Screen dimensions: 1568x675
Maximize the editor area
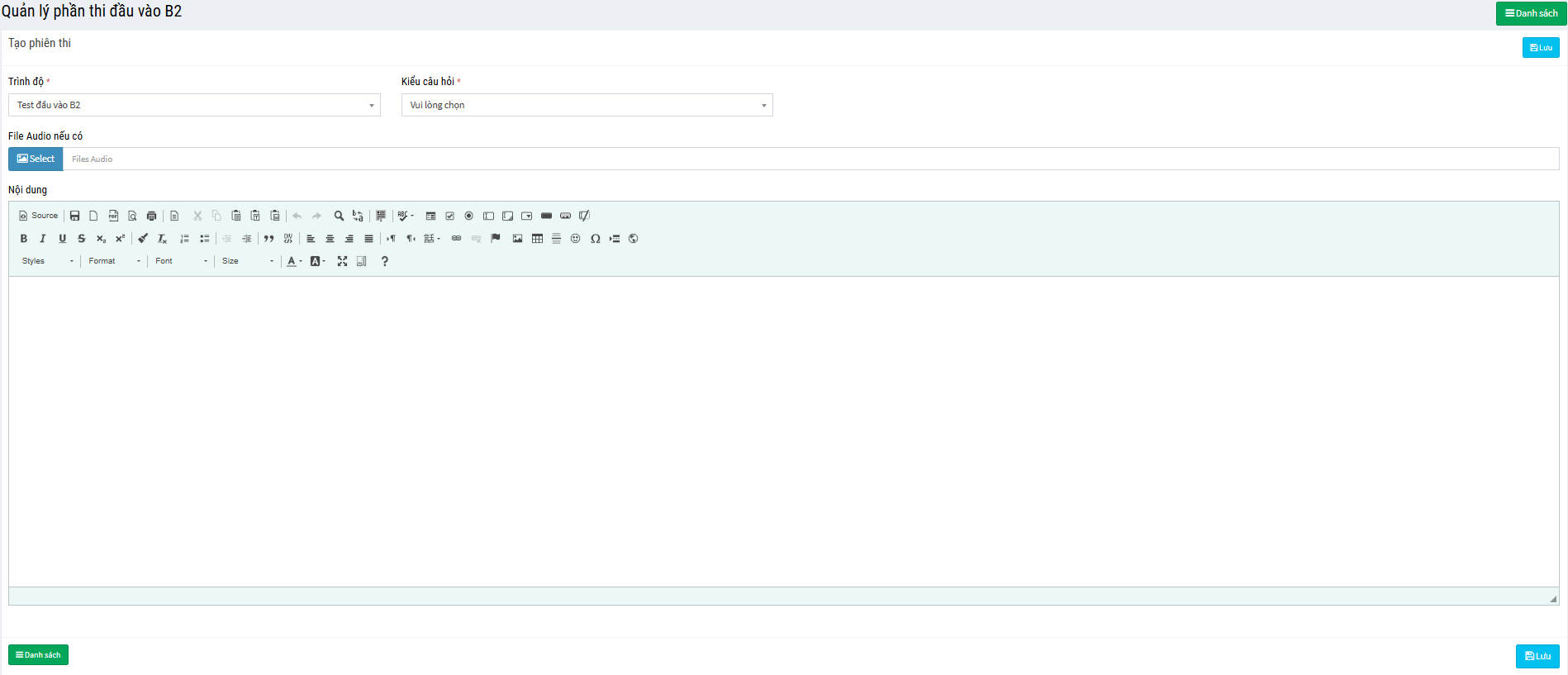(x=342, y=261)
